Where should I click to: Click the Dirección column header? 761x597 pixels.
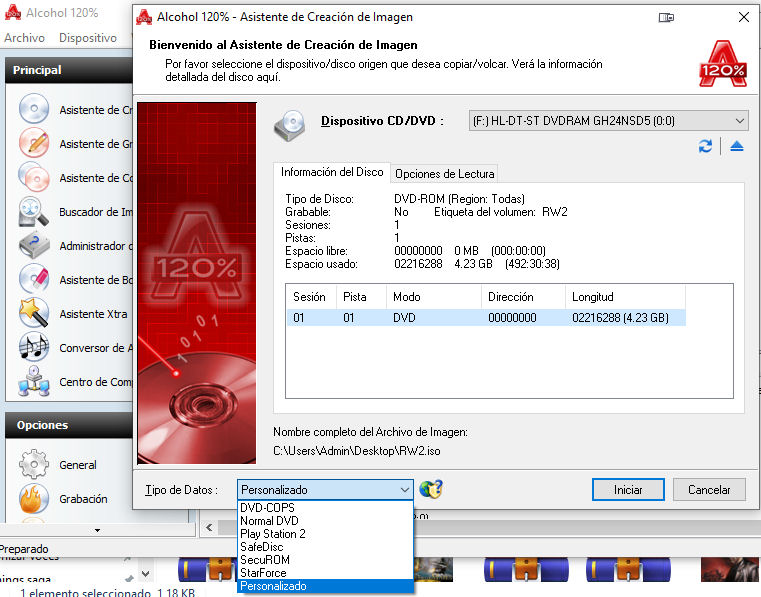pos(523,297)
